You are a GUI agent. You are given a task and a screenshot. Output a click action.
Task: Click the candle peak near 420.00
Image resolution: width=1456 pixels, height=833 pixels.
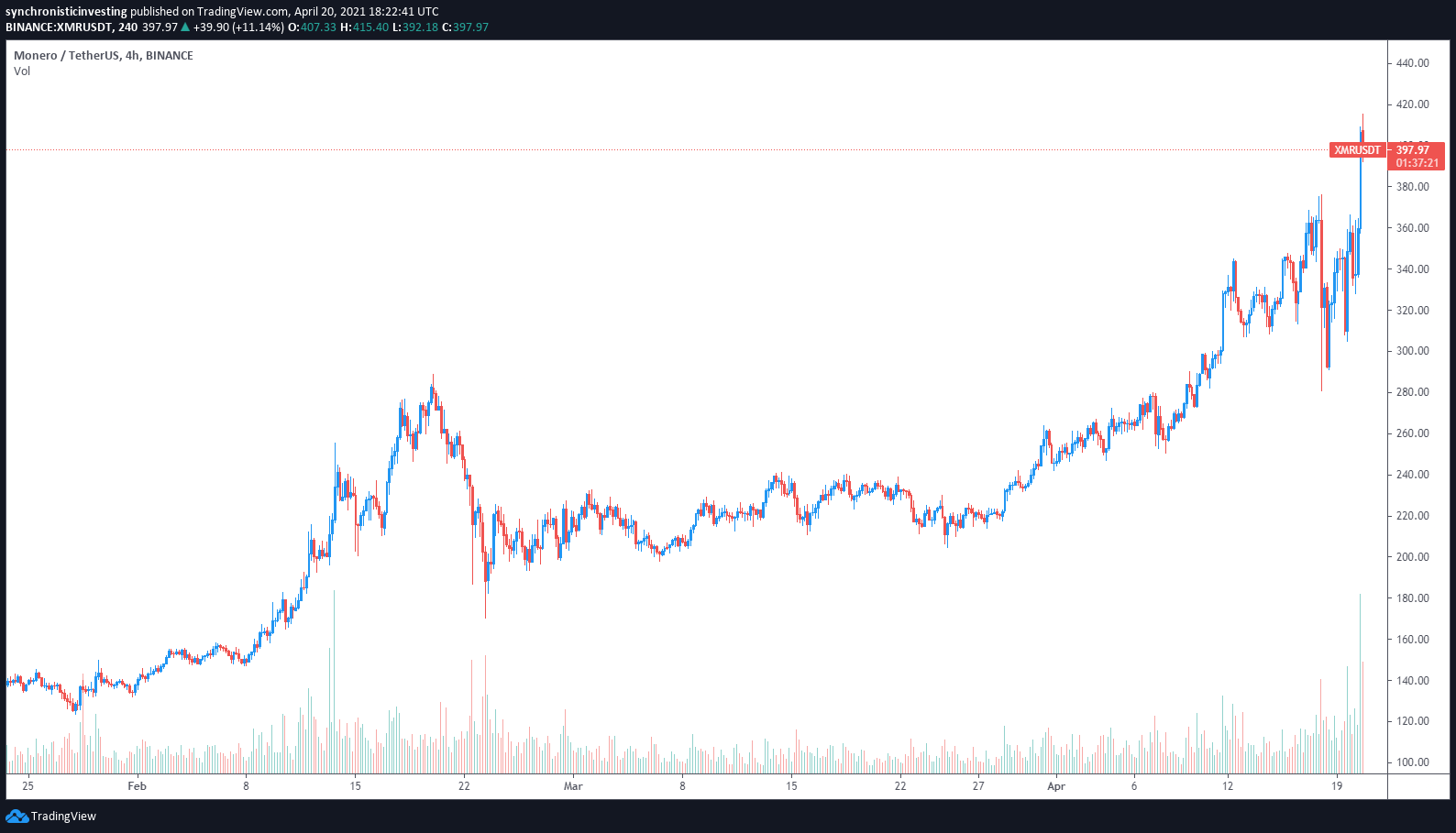pyautogui.click(x=1362, y=117)
